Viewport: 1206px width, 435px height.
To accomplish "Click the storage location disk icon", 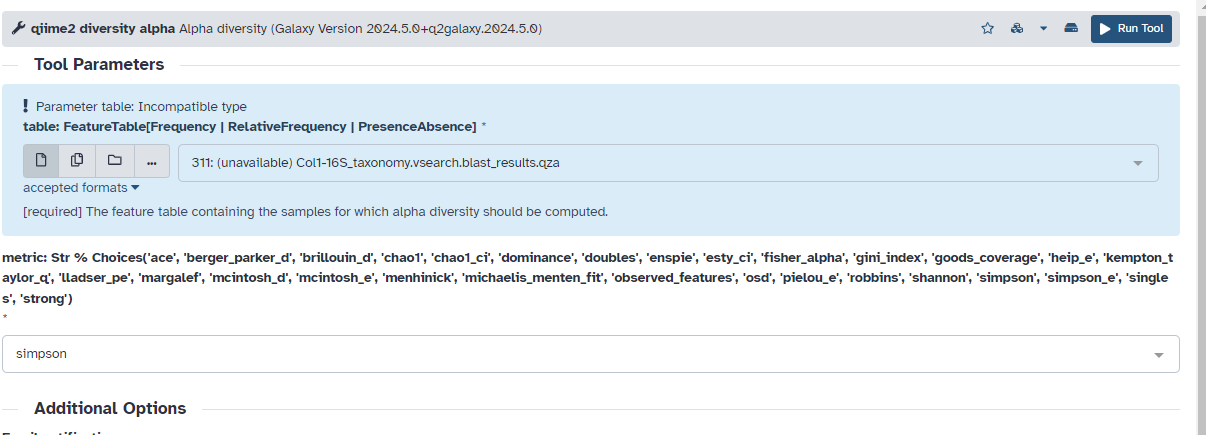I will [x=1071, y=29].
